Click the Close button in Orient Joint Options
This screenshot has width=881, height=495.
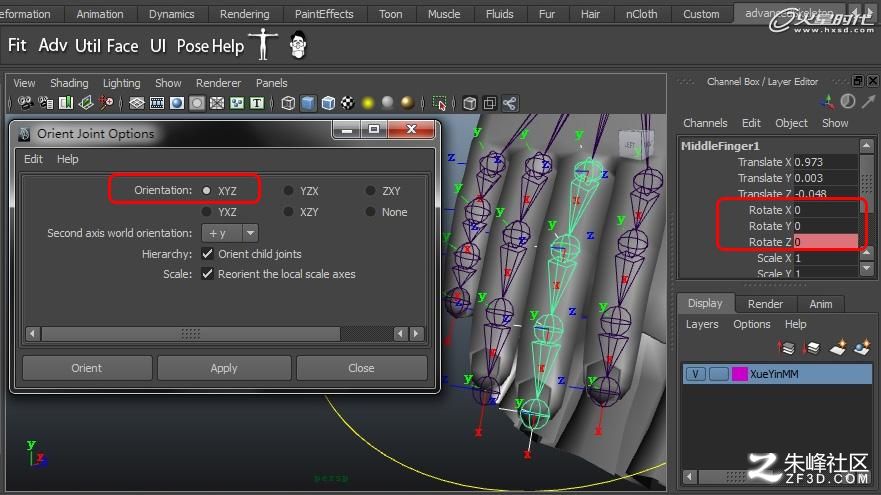pos(361,368)
